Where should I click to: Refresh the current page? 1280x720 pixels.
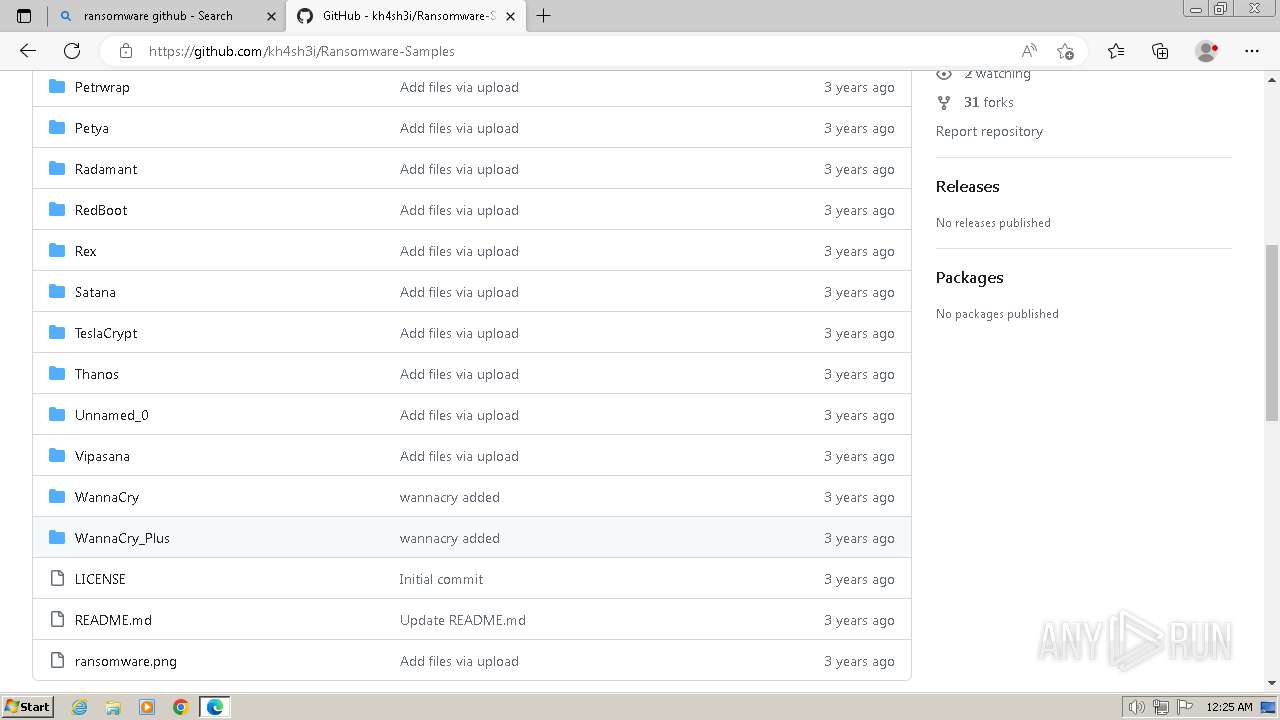[x=72, y=51]
